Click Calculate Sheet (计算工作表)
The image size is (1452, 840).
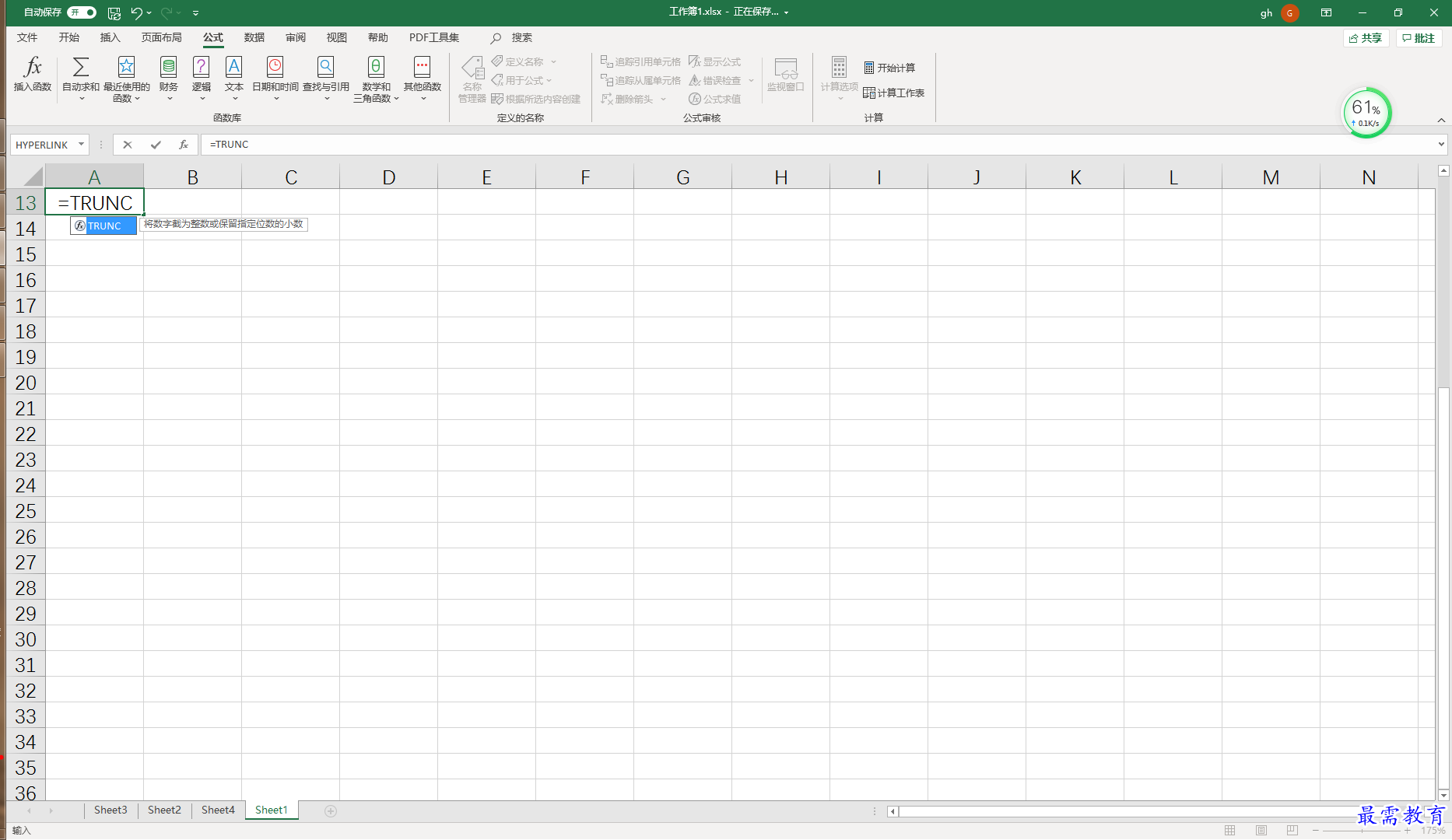(x=894, y=93)
